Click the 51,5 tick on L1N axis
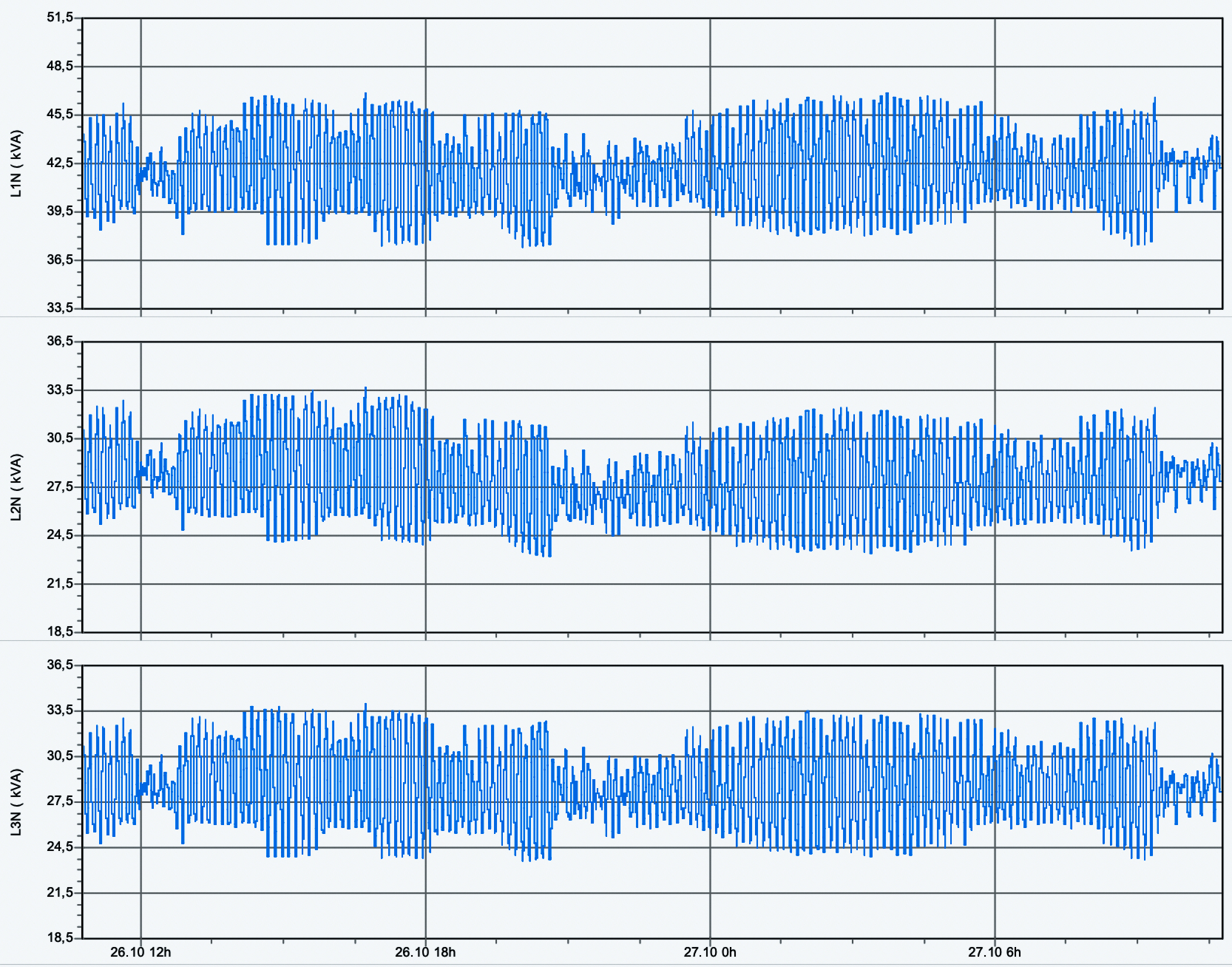This screenshot has width=1232, height=967. [60, 17]
